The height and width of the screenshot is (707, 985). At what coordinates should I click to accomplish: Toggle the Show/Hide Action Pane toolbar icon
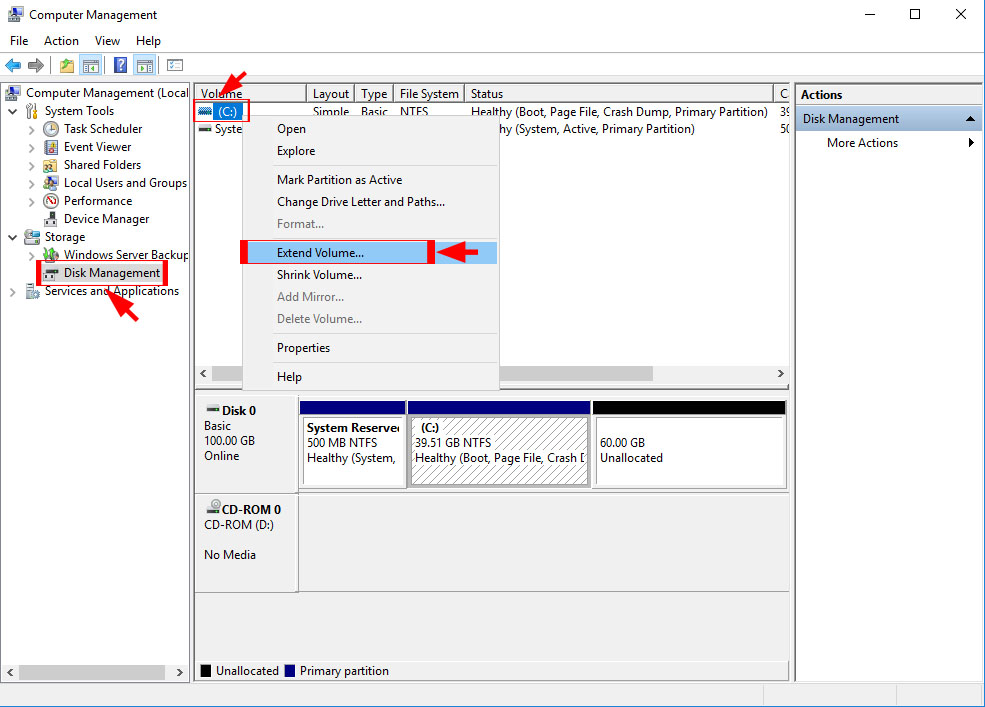[x=145, y=65]
